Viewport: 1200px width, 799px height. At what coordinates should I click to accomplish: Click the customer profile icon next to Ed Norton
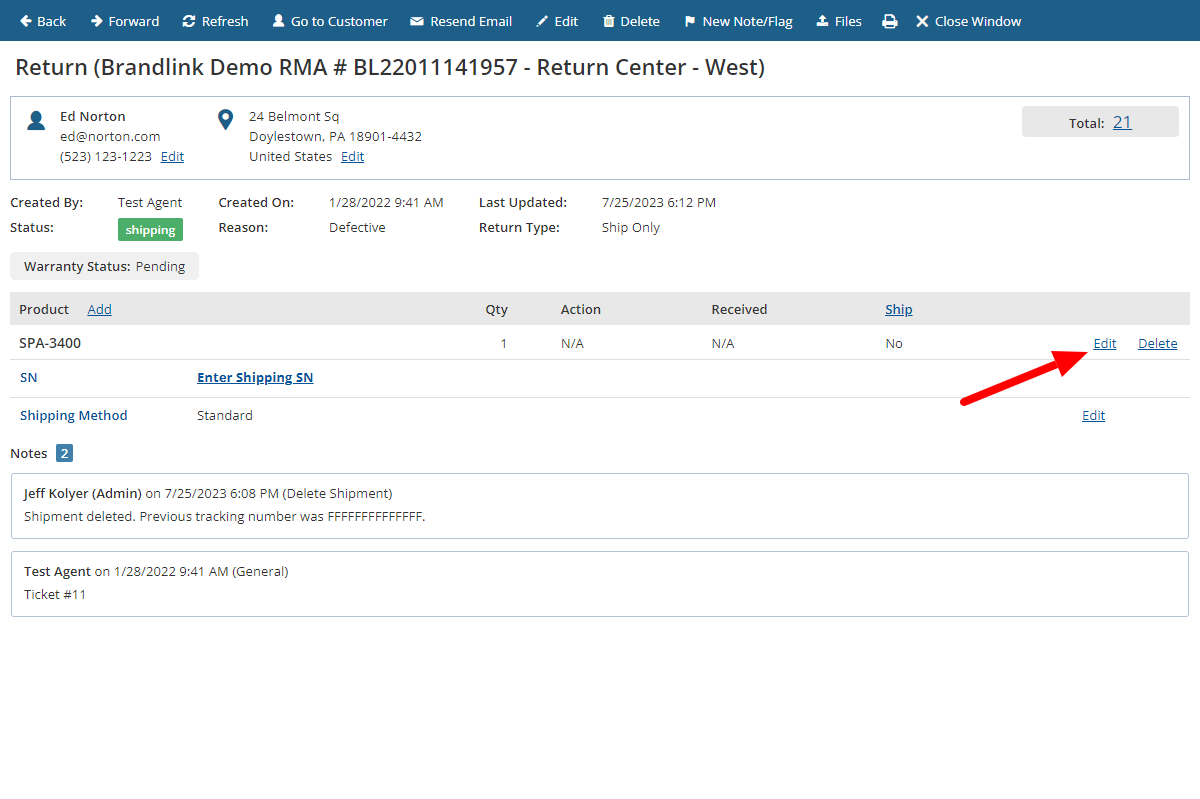[36, 119]
